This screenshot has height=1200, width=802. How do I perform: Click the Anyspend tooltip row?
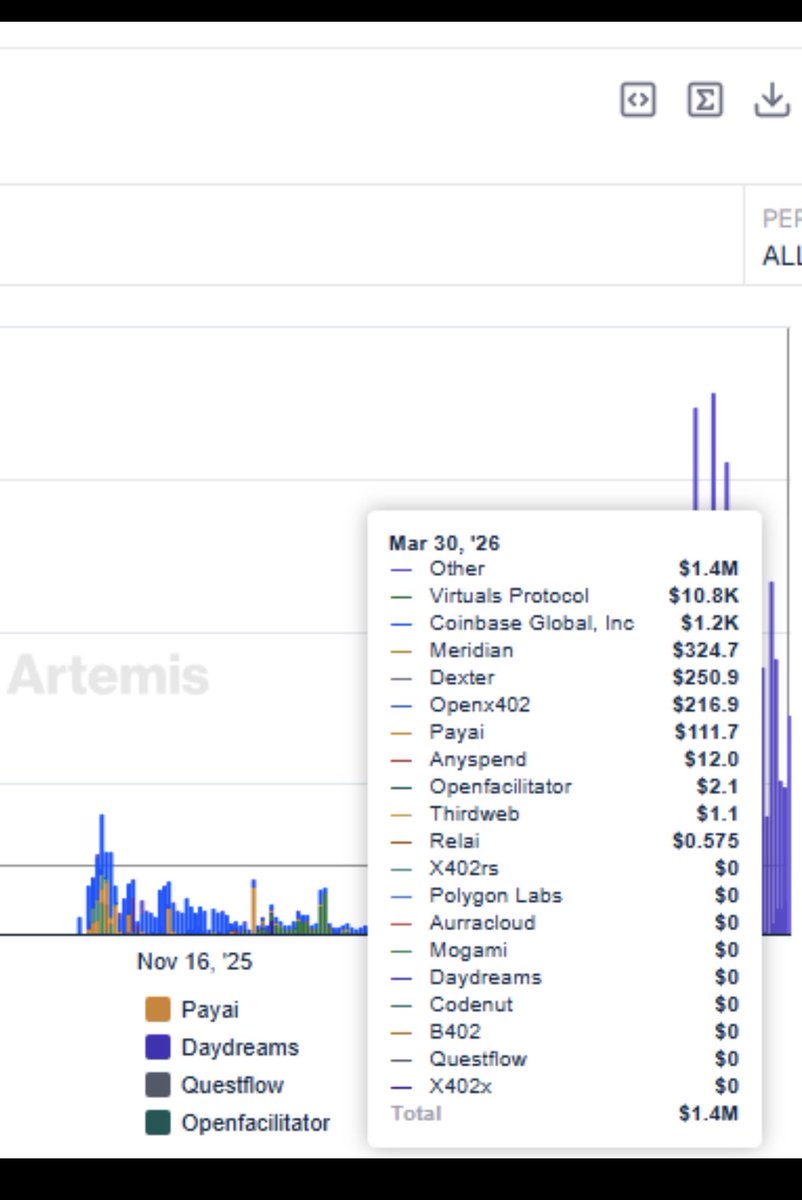(564, 759)
